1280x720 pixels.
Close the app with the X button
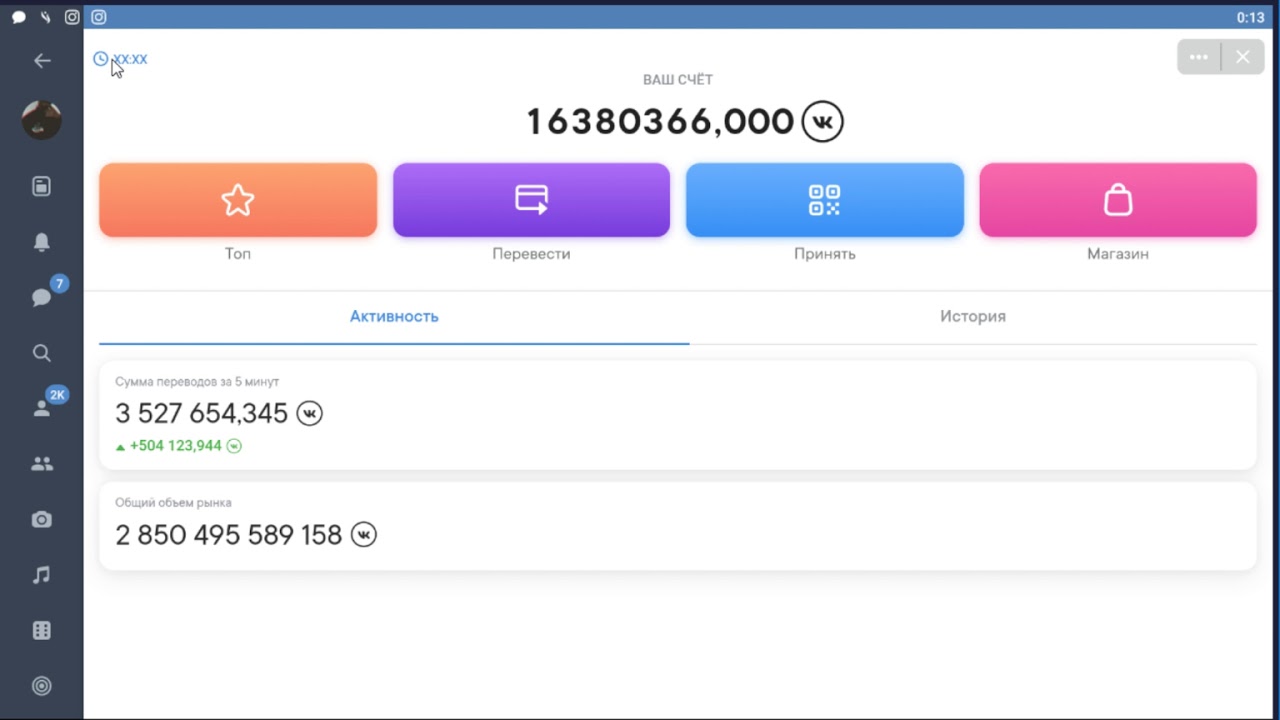1242,57
